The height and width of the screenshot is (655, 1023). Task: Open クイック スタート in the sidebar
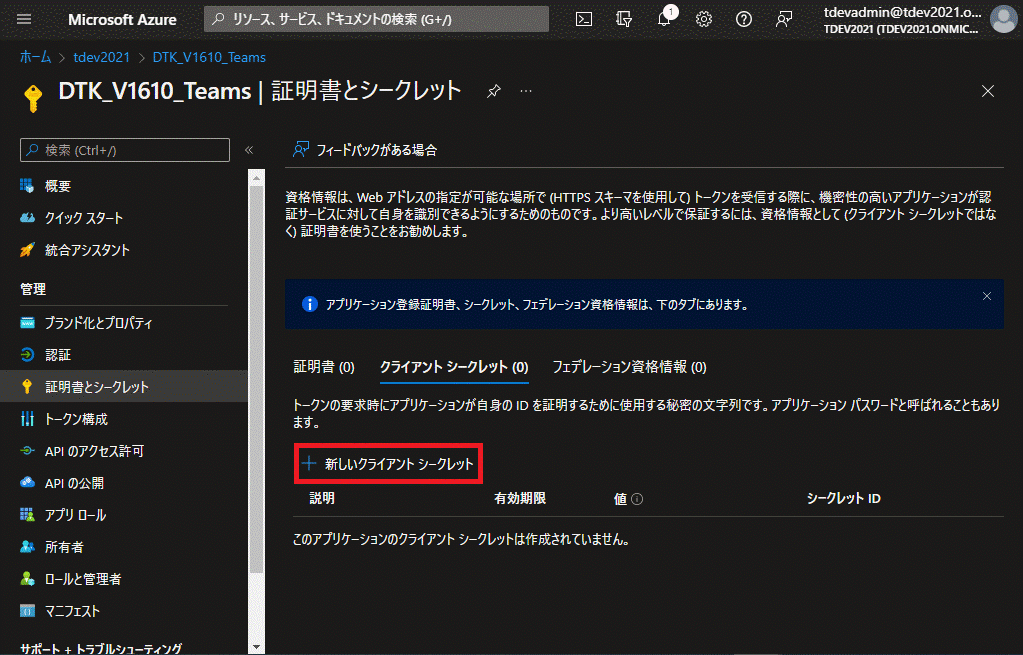point(84,218)
